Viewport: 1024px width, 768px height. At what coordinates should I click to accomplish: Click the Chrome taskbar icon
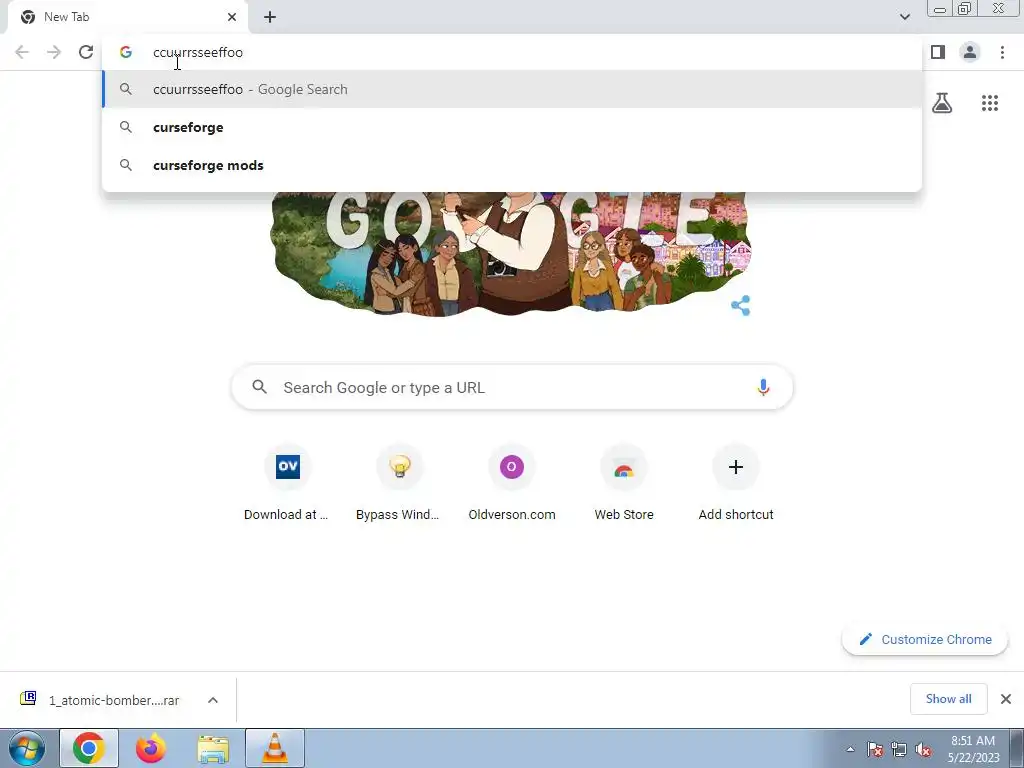coord(89,748)
